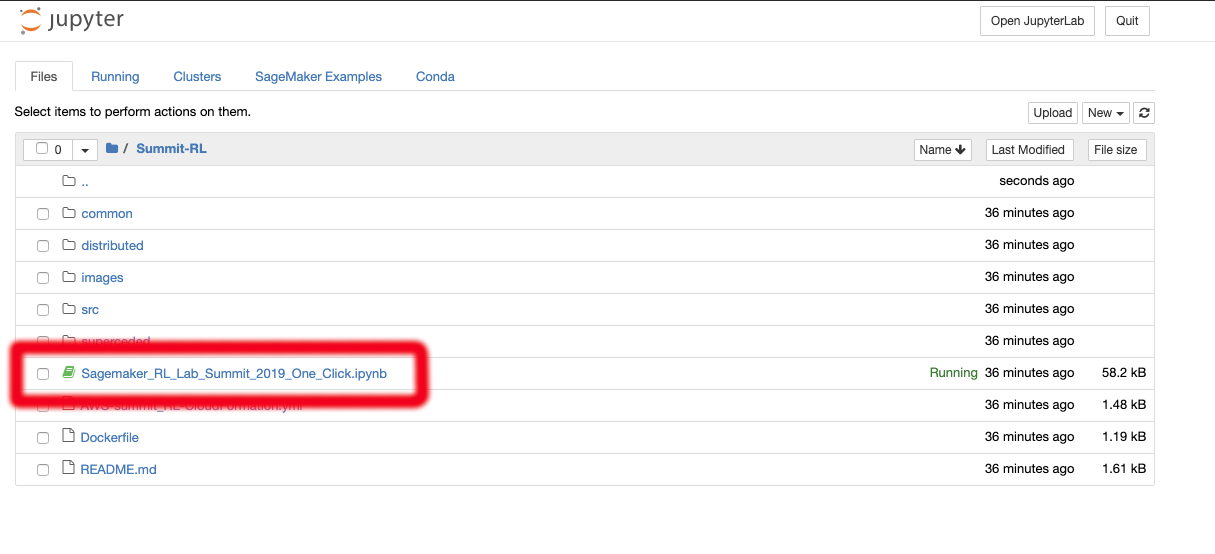Click the 58.2 kB file size value

[1124, 373]
